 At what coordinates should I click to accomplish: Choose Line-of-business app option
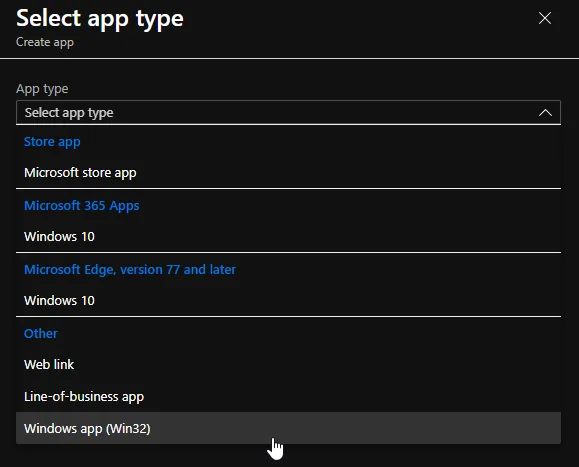pyautogui.click(x=288, y=396)
